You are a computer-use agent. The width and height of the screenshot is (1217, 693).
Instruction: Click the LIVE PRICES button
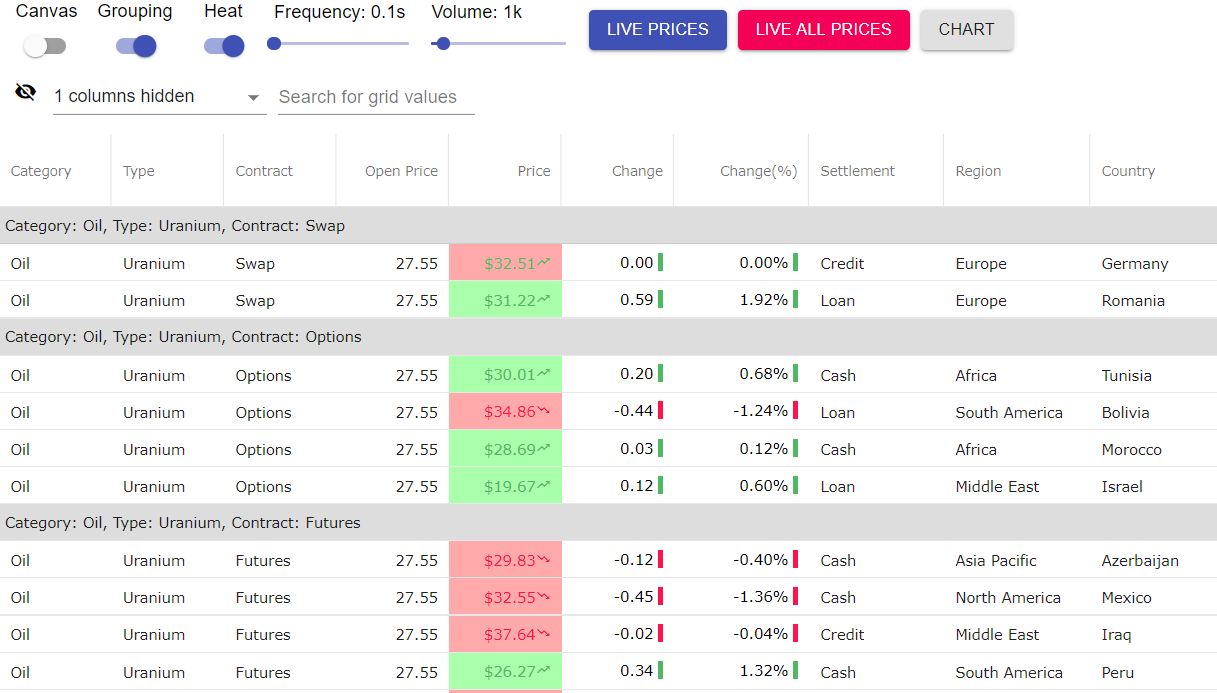[657, 30]
